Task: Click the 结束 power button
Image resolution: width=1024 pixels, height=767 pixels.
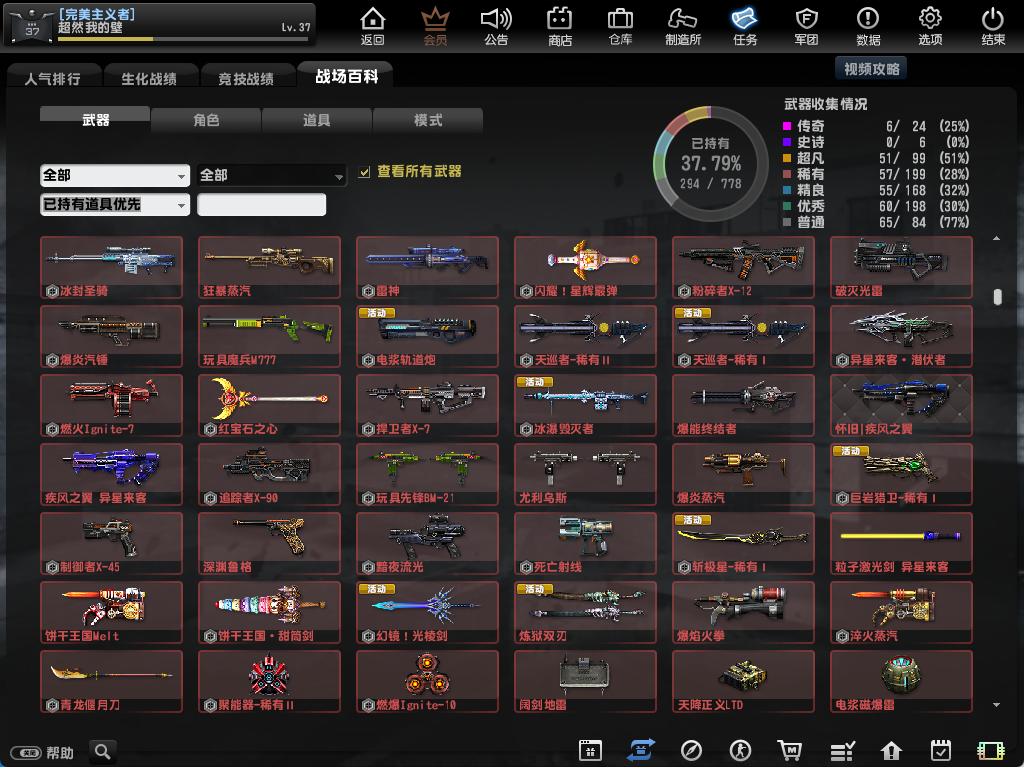Action: tap(992, 26)
